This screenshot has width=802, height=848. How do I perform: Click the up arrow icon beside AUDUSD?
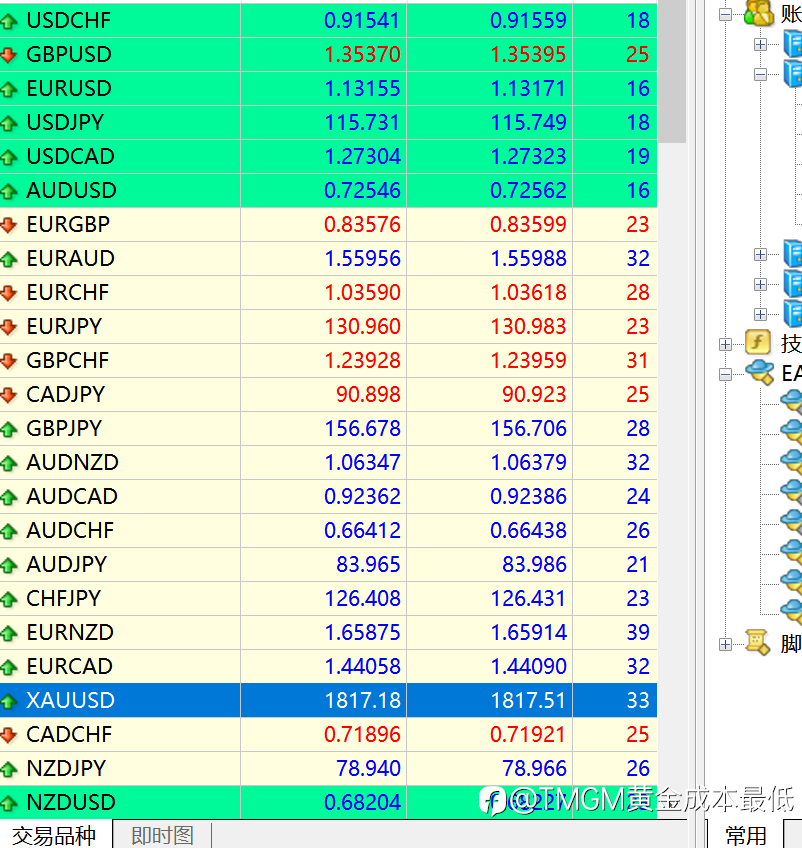point(8,191)
